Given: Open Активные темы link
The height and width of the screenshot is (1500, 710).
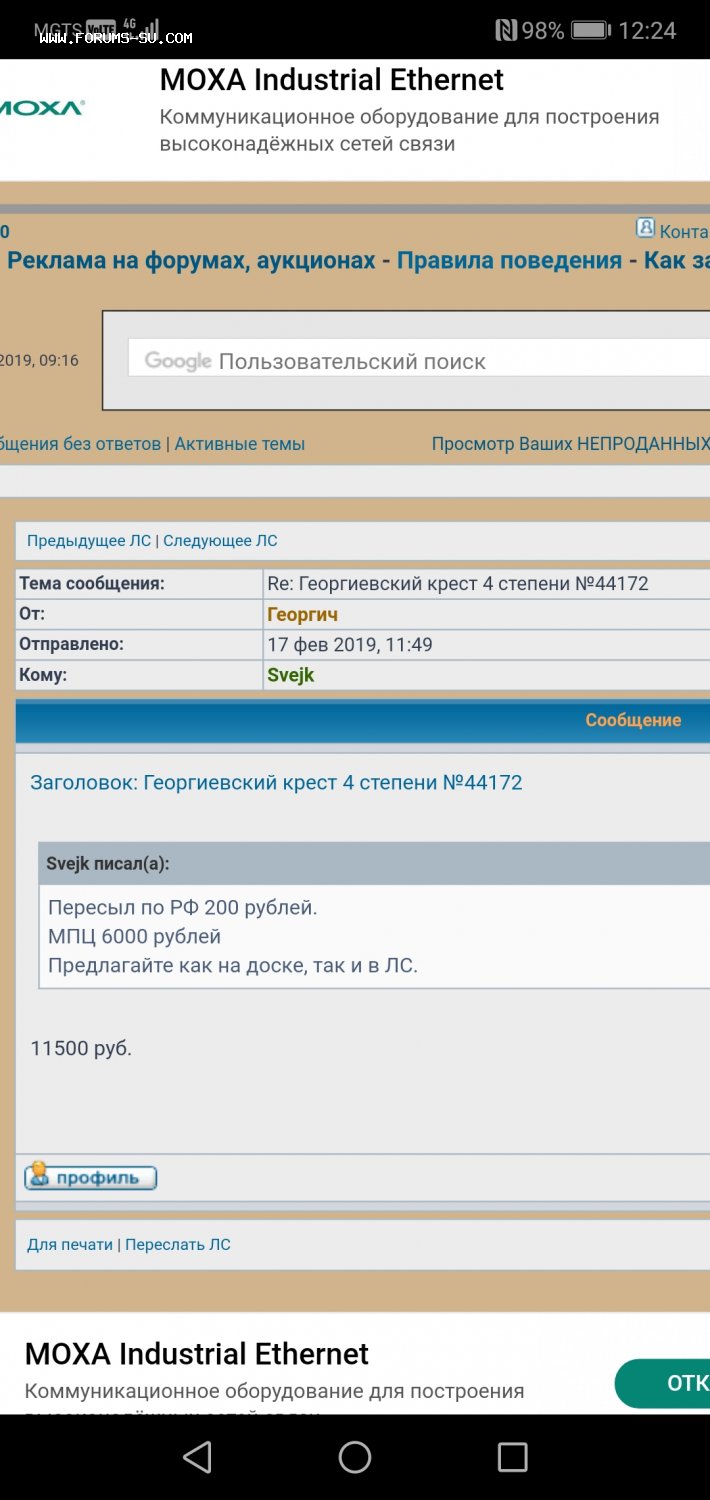Looking at the screenshot, I should (240, 444).
